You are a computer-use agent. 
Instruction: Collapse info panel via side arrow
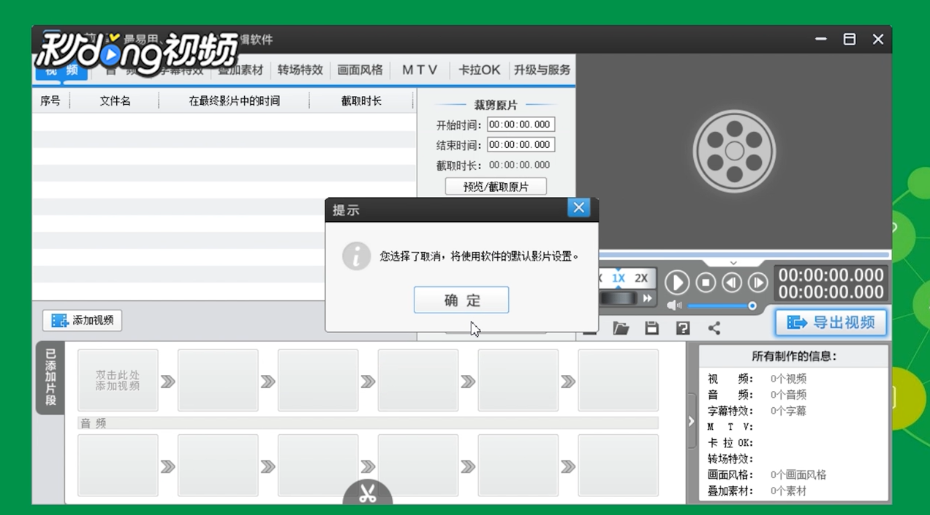point(691,421)
